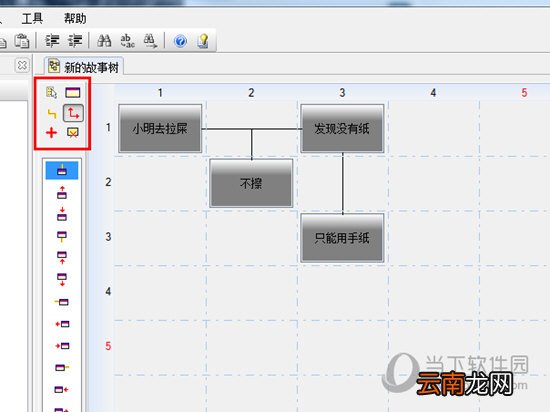Click the Find Next binoculars-with-arrow icon
The width and height of the screenshot is (550, 412).
tap(150, 41)
